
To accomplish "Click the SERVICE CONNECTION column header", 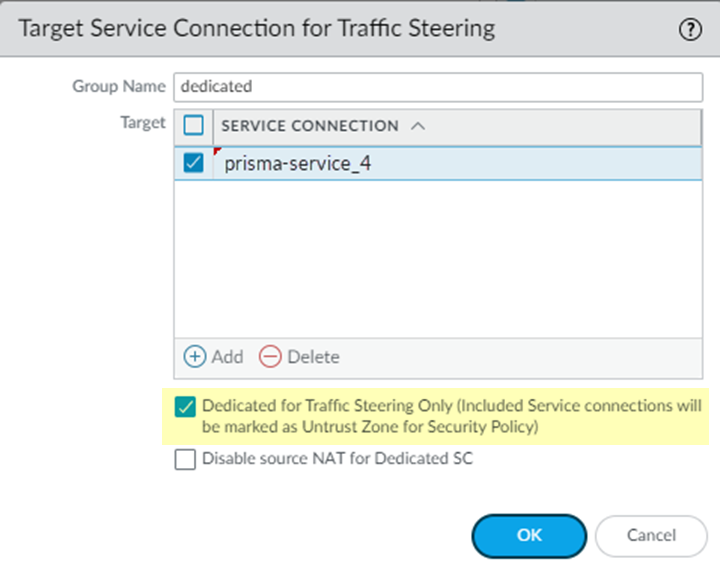I will [310, 126].
